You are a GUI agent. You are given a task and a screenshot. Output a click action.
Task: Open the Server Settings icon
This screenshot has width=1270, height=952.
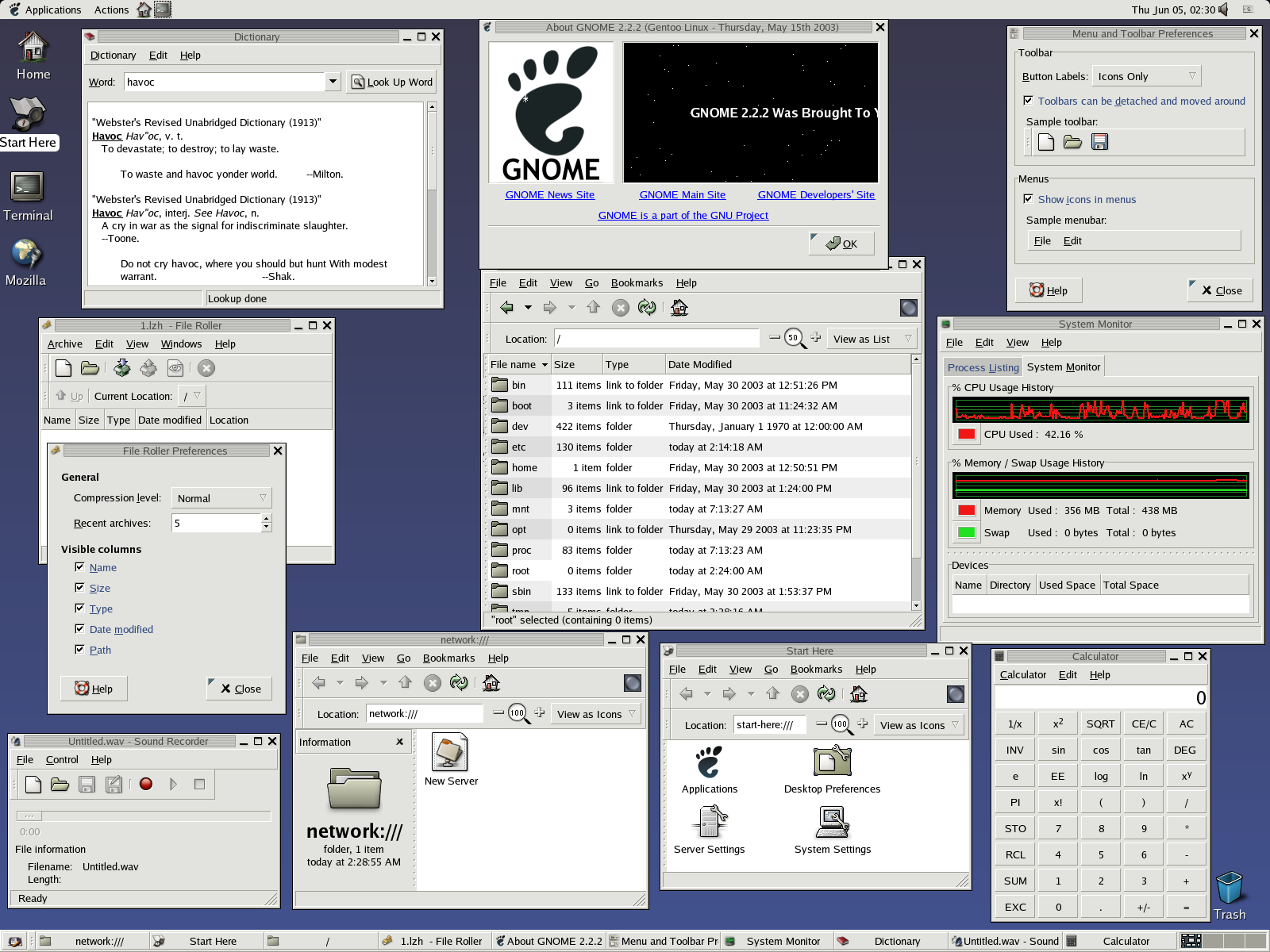(710, 825)
